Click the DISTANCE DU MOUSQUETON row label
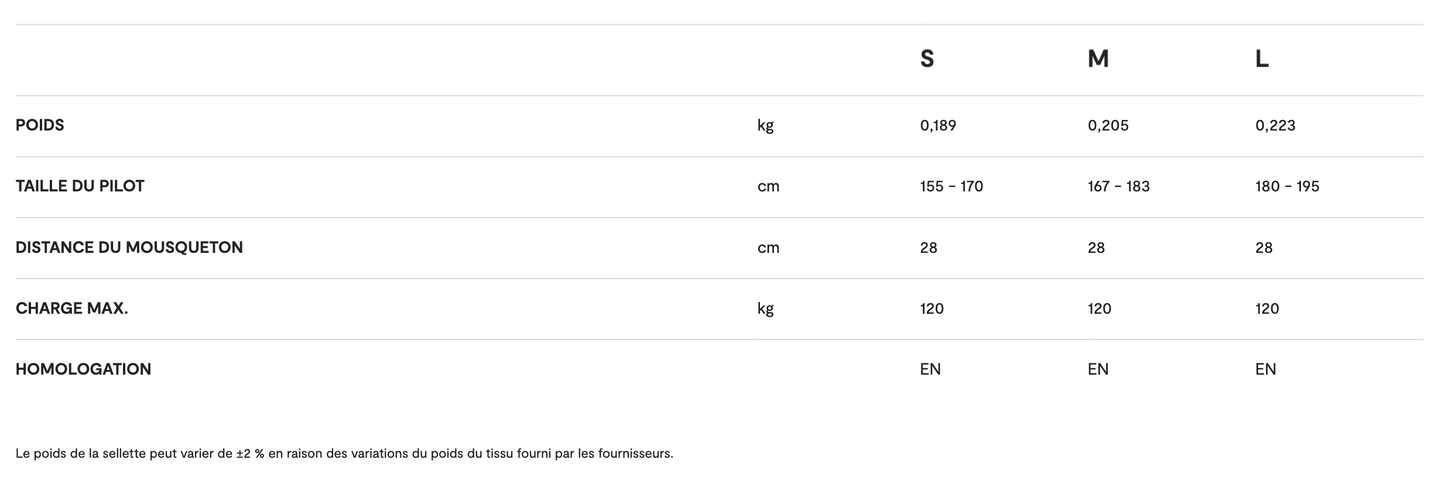1445x480 pixels. click(129, 247)
